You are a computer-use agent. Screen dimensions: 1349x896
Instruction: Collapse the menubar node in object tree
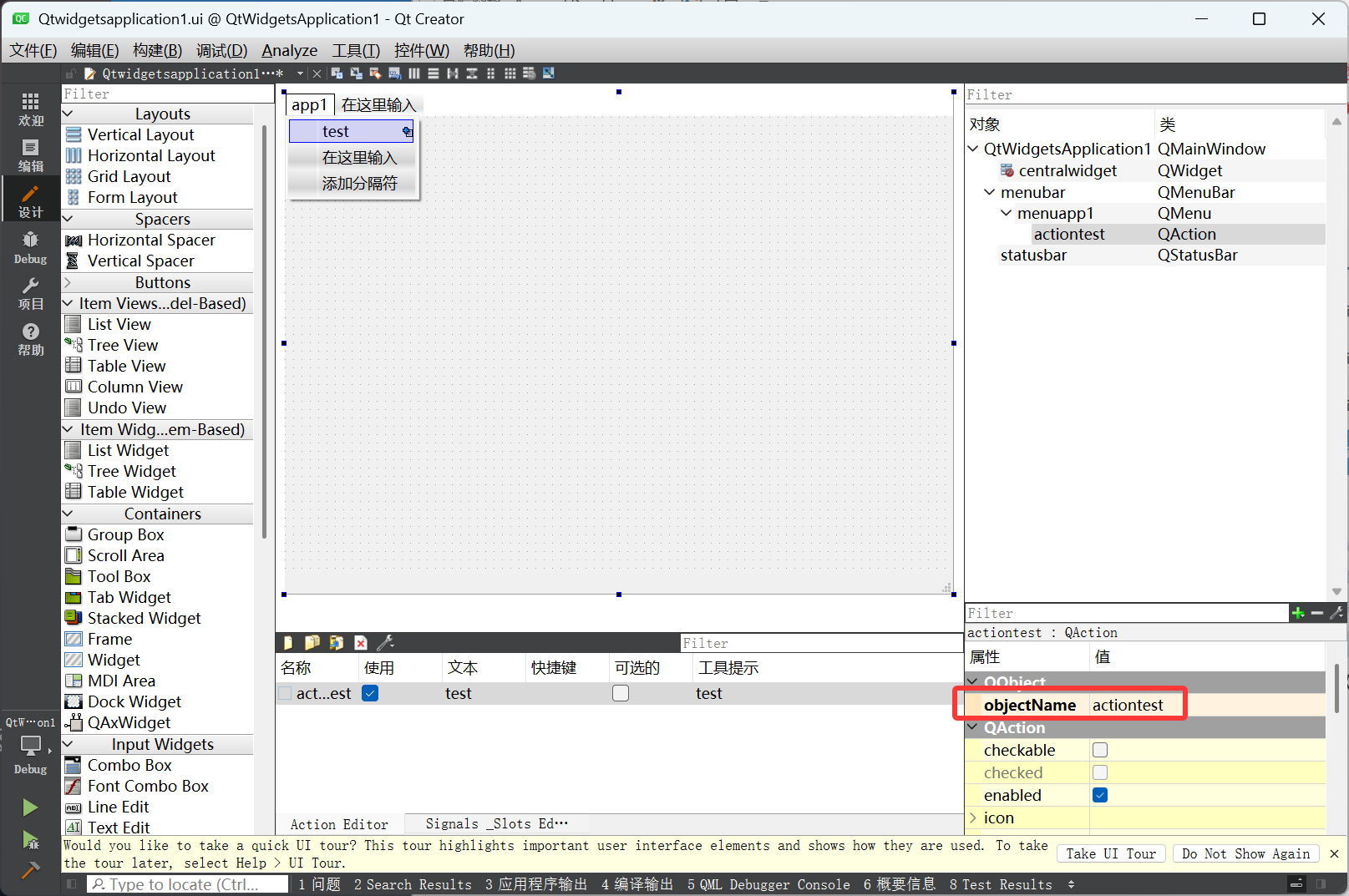pyautogui.click(x=990, y=193)
